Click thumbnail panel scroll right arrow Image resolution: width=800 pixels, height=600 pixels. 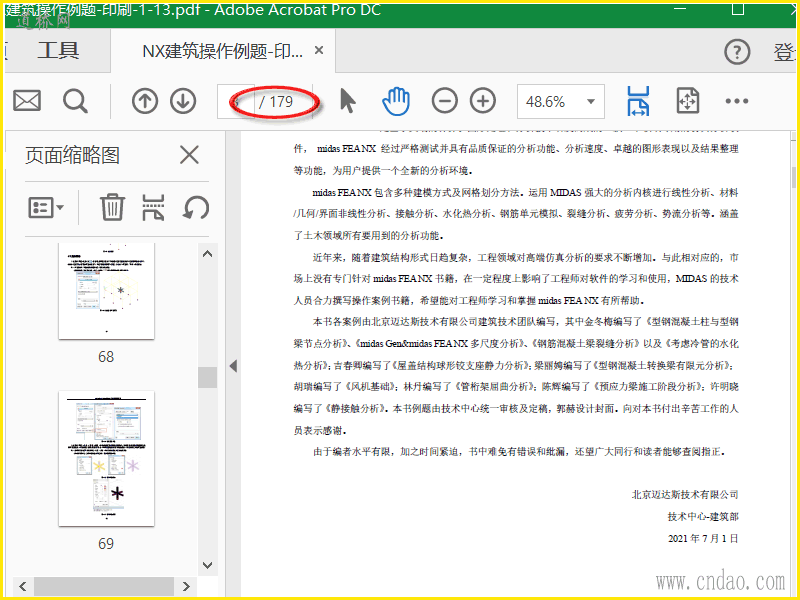pos(186,586)
